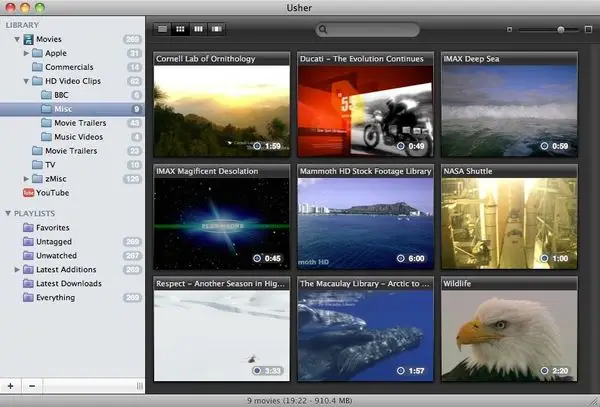600x407 pixels.
Task: Expand the Latest Additions playlist
Action: point(17,270)
